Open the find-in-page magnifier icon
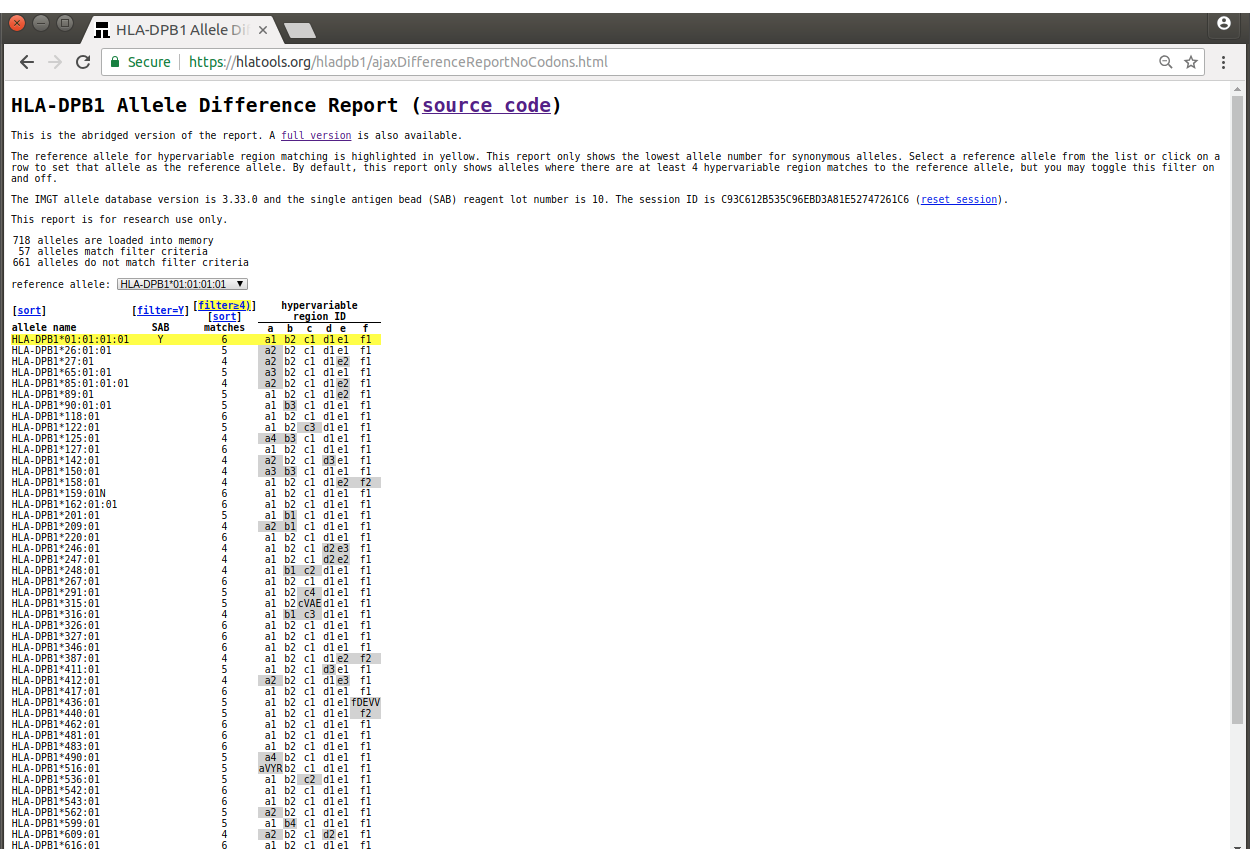The height and width of the screenshot is (862, 1250). [x=1165, y=62]
